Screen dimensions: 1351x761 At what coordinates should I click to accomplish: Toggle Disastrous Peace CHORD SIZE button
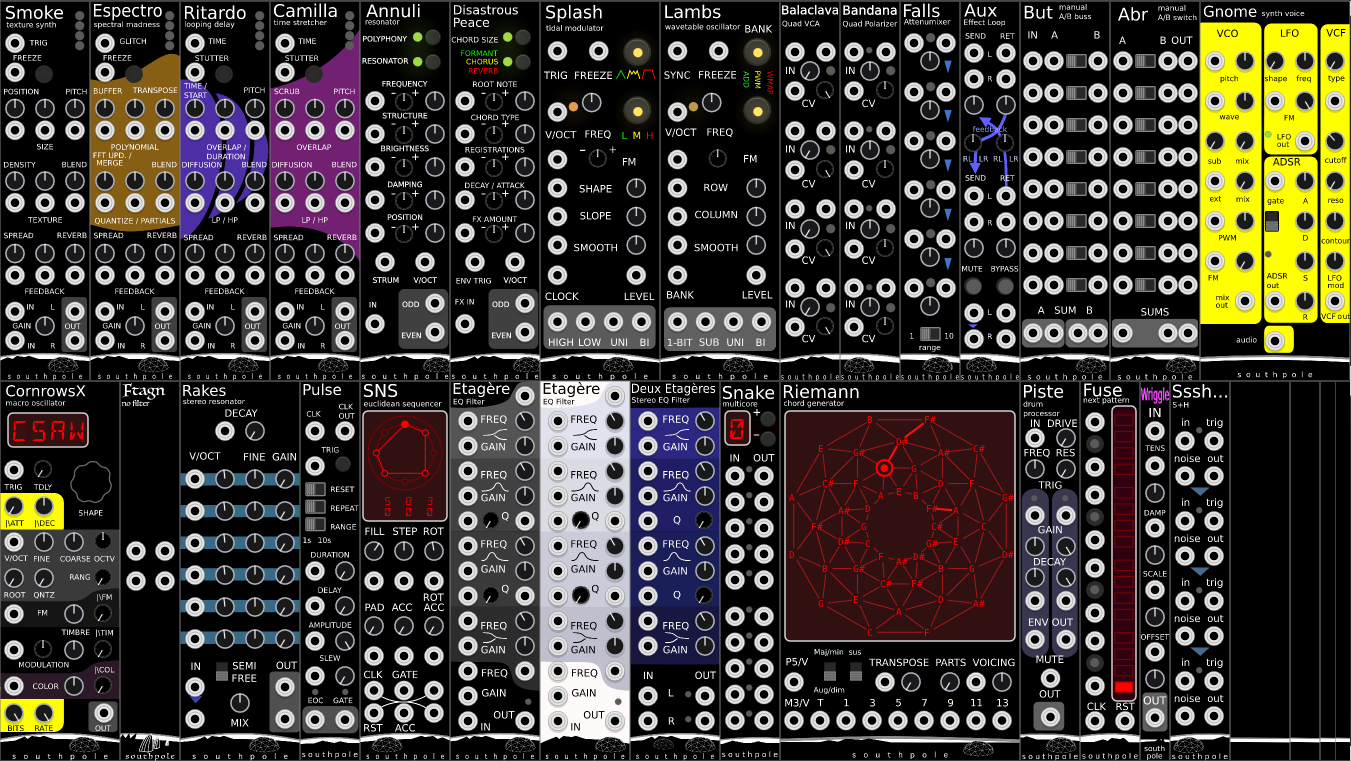(x=524, y=38)
